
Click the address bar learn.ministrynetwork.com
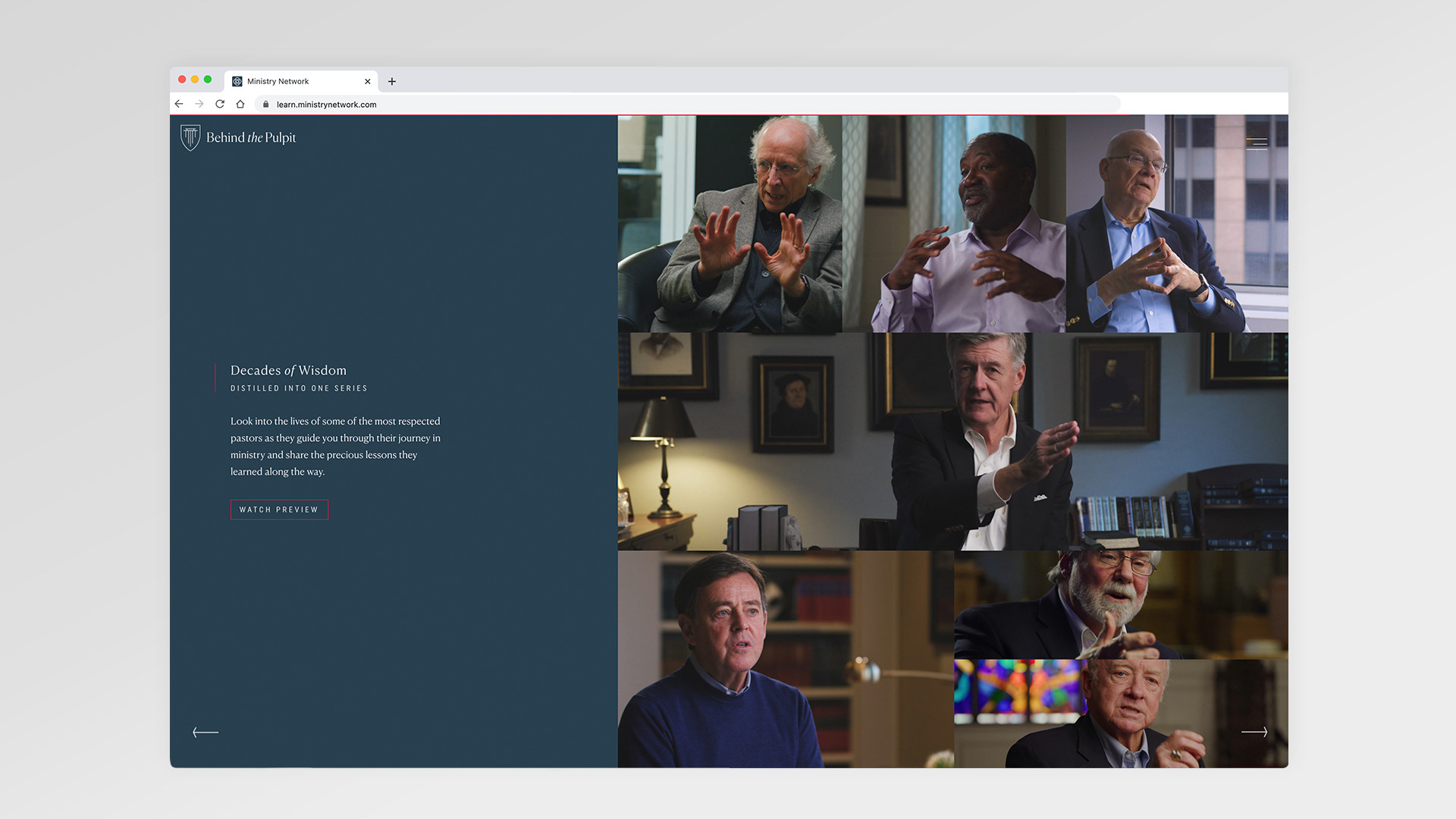[x=688, y=105]
